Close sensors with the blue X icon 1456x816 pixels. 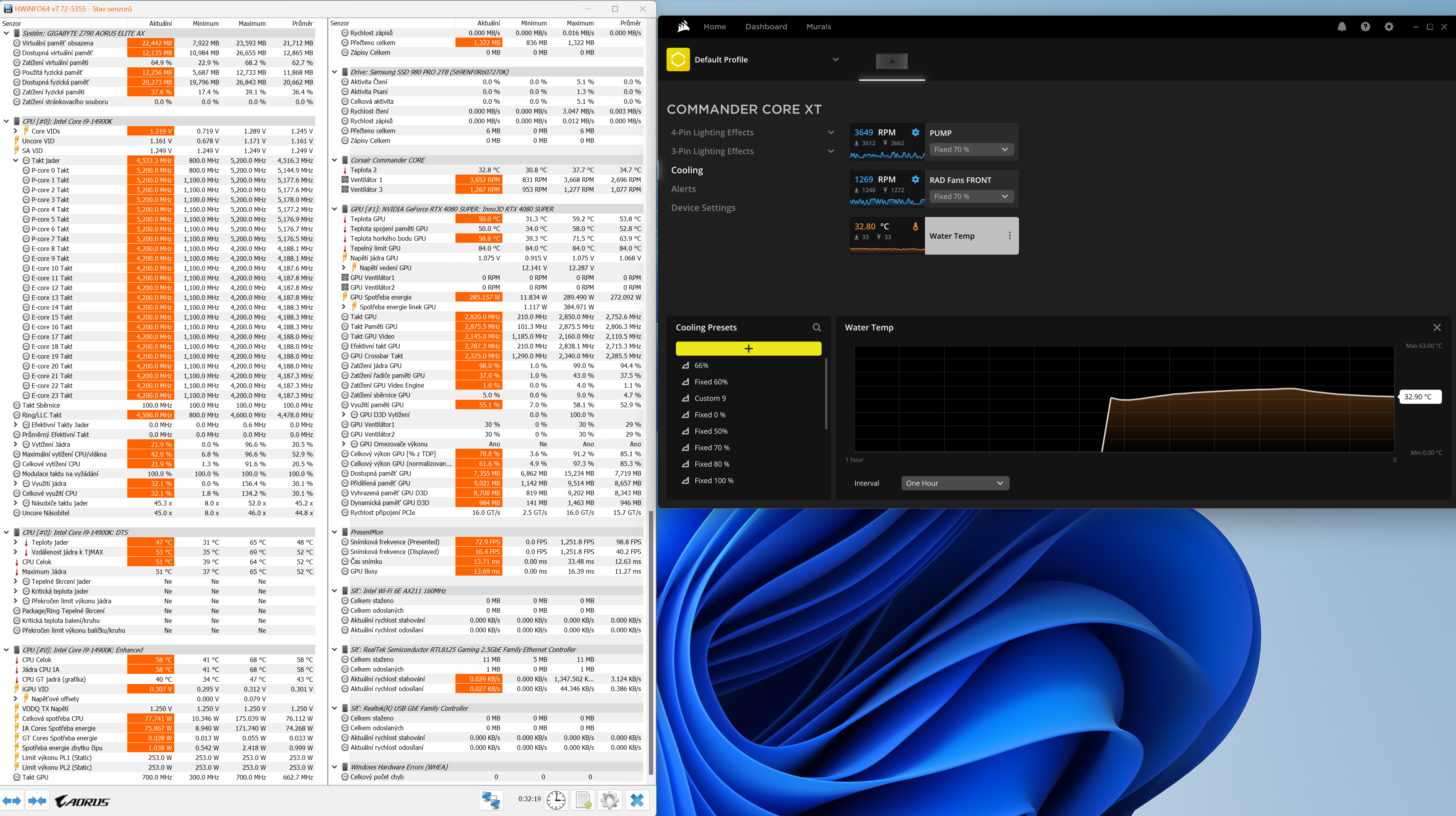pos(637,800)
